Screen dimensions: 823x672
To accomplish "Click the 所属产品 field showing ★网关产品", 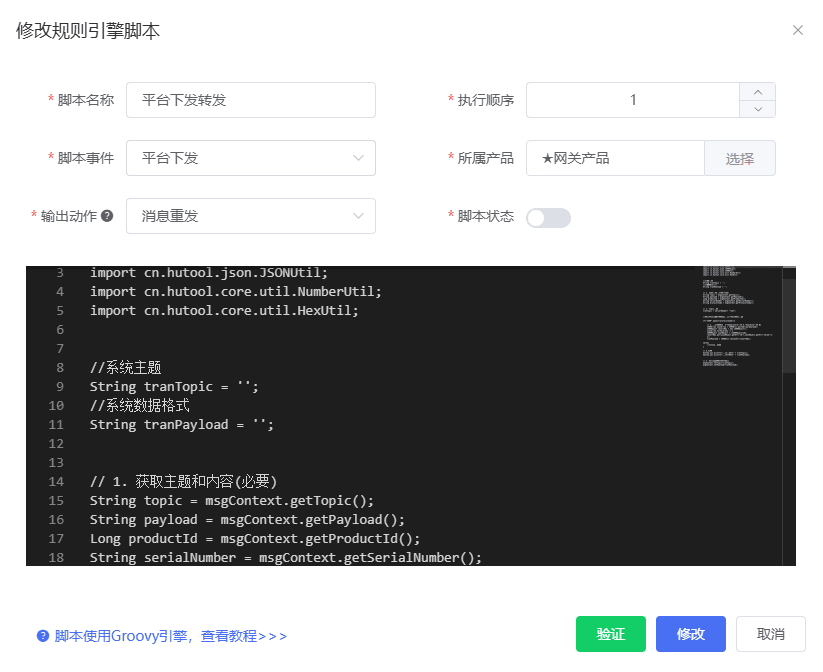I will tap(615, 158).
